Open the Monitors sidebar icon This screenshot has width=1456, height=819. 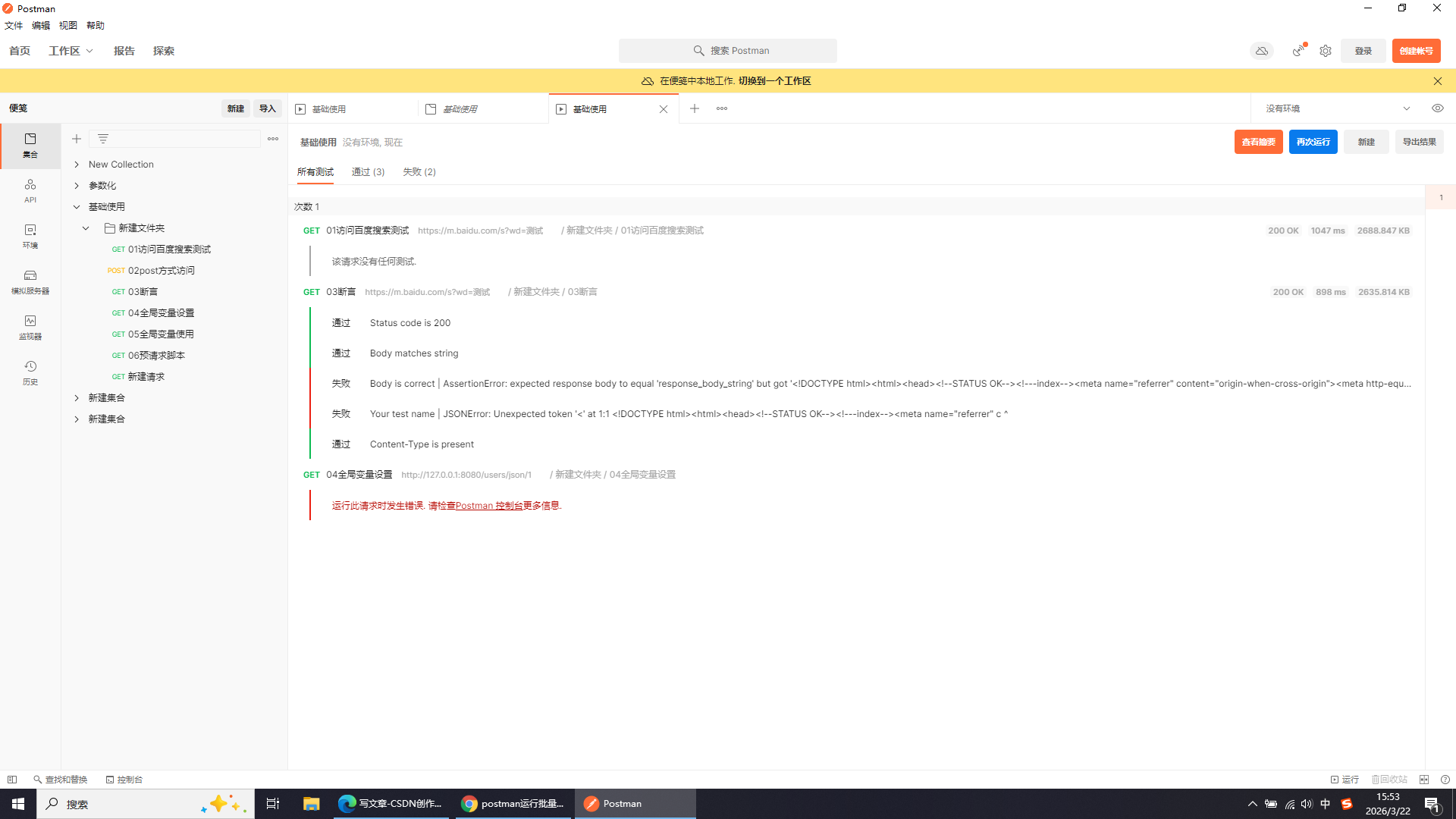[30, 327]
